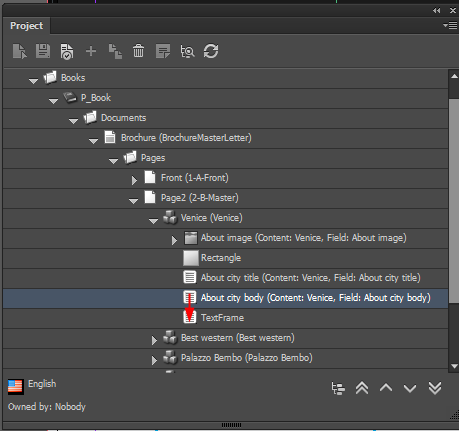Click the search magnifier toolbar icon
Image resolution: width=459 pixels, height=431 pixels.
pos(187,52)
